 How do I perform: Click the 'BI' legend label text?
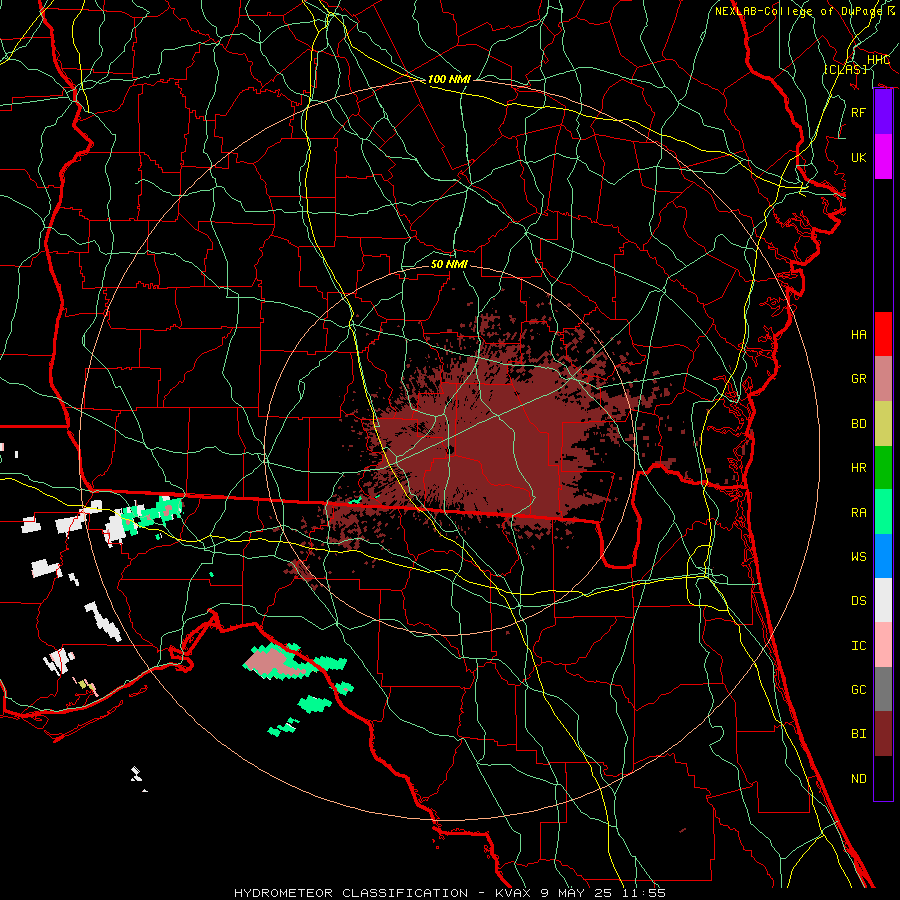click(859, 734)
